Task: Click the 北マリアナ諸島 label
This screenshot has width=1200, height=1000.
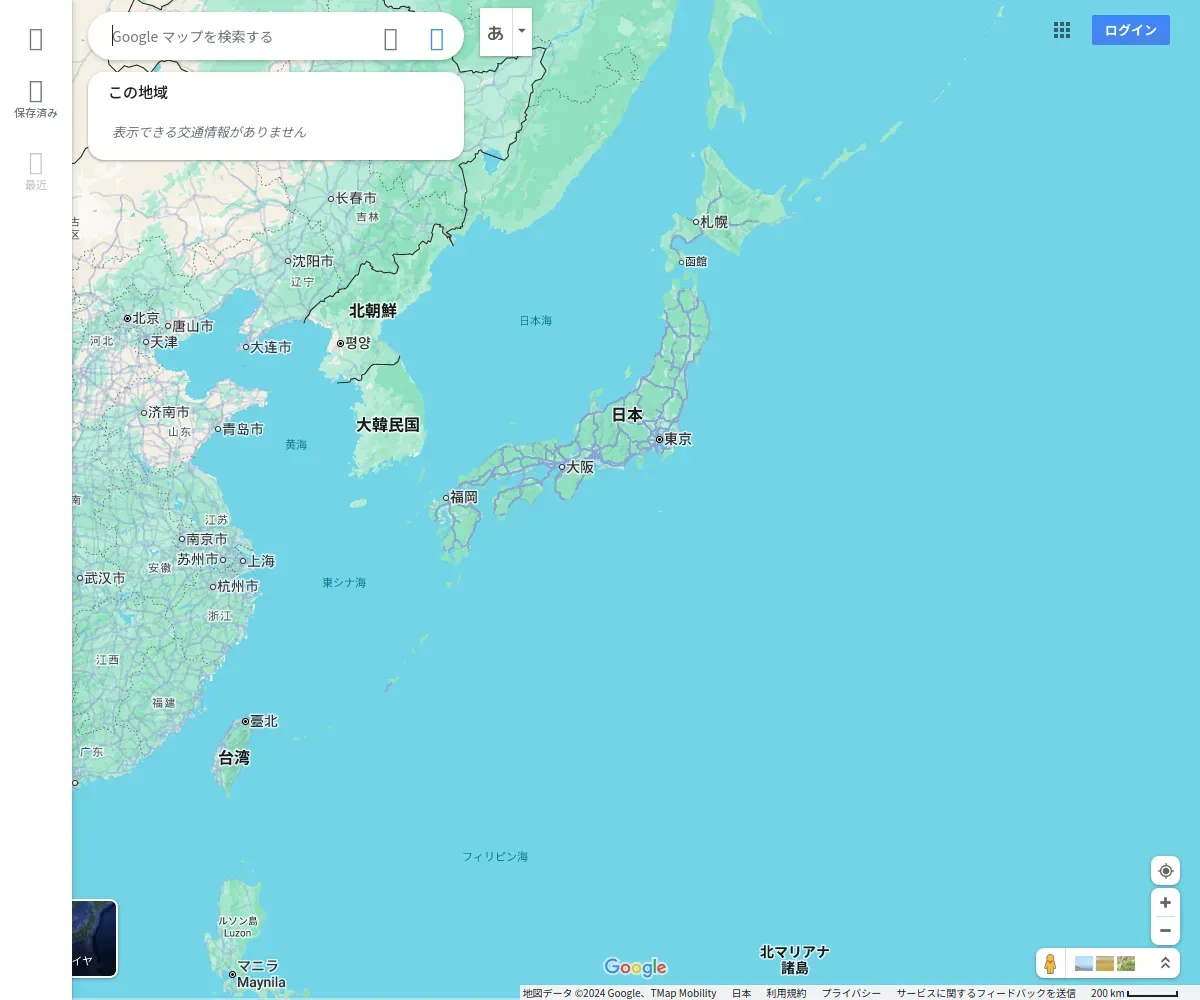Action: click(x=795, y=960)
